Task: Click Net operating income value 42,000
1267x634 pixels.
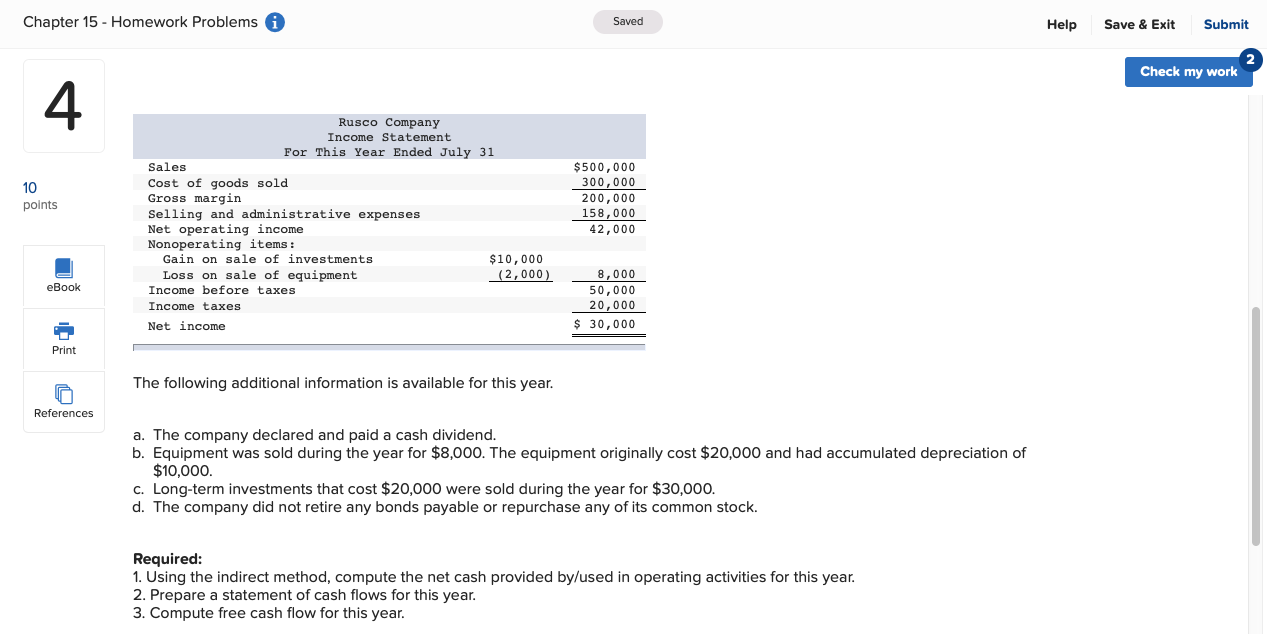Action: 612,229
